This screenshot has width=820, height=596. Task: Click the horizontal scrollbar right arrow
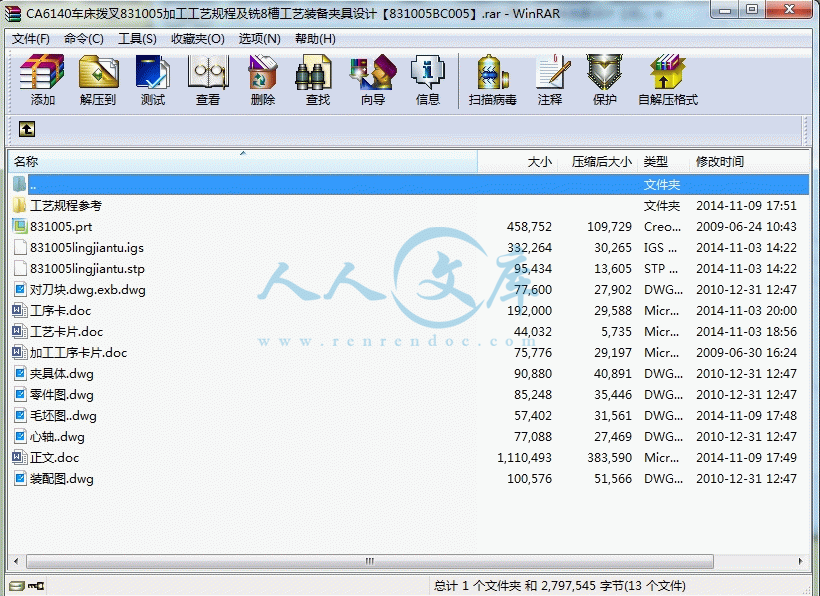801,561
